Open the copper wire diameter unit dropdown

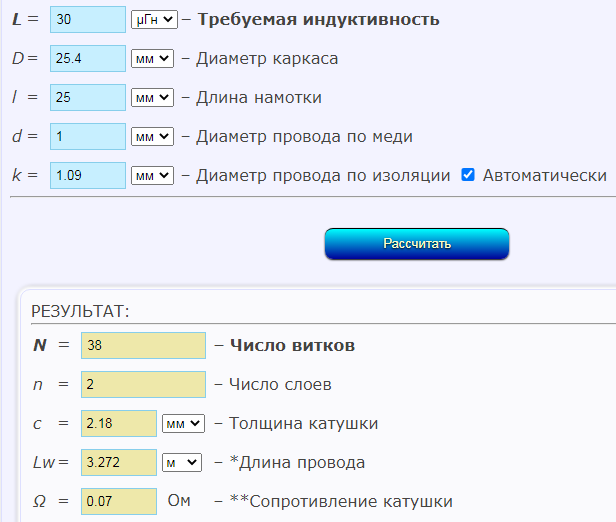(x=153, y=136)
